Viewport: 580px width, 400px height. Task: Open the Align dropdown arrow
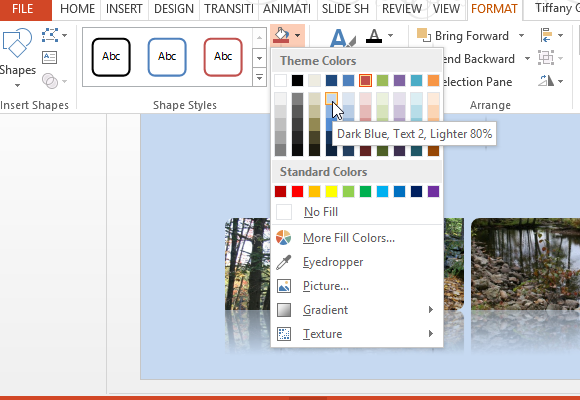click(560, 36)
